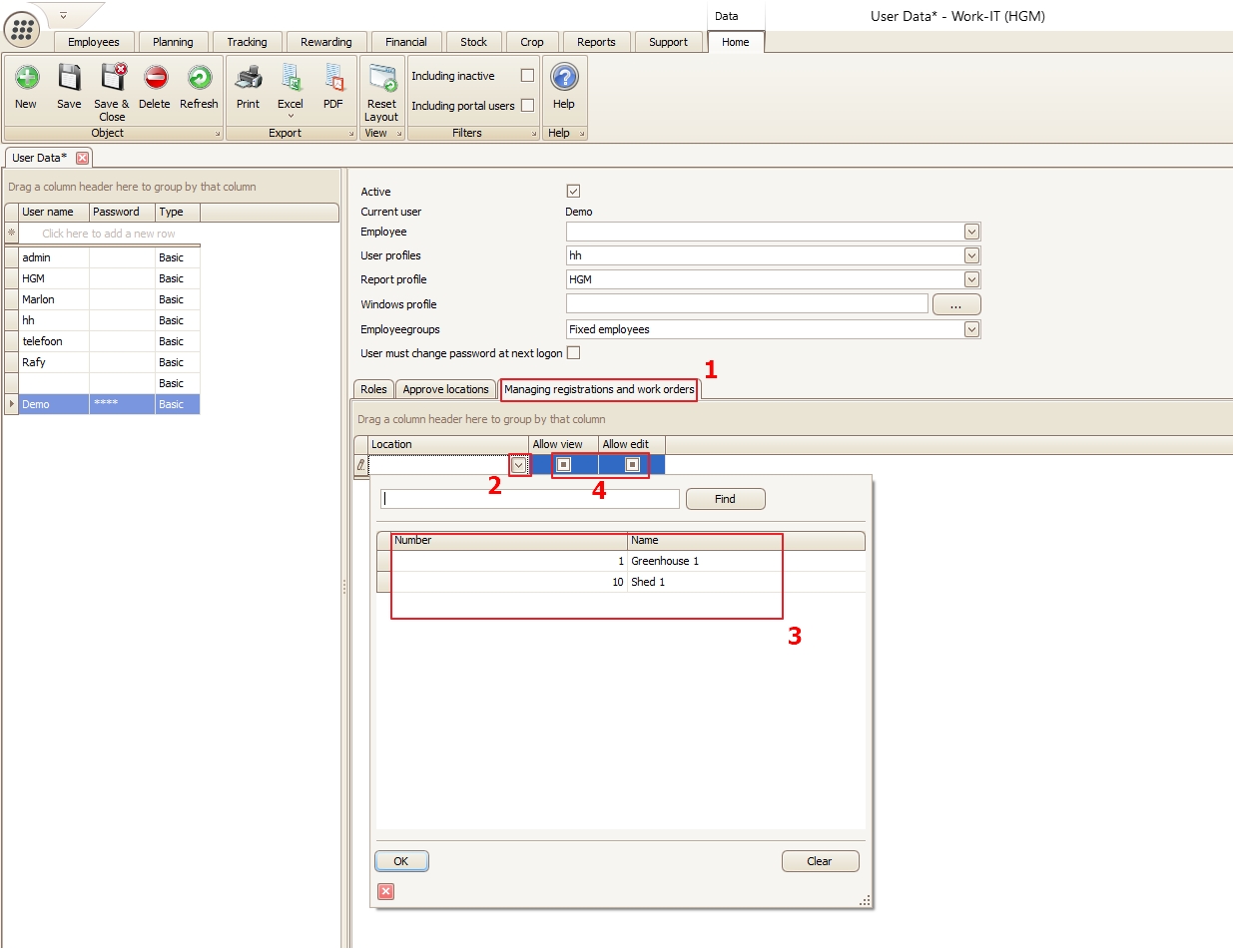Click OK in the location popup
Image resolution: width=1233 pixels, height=952 pixels.
(401, 861)
